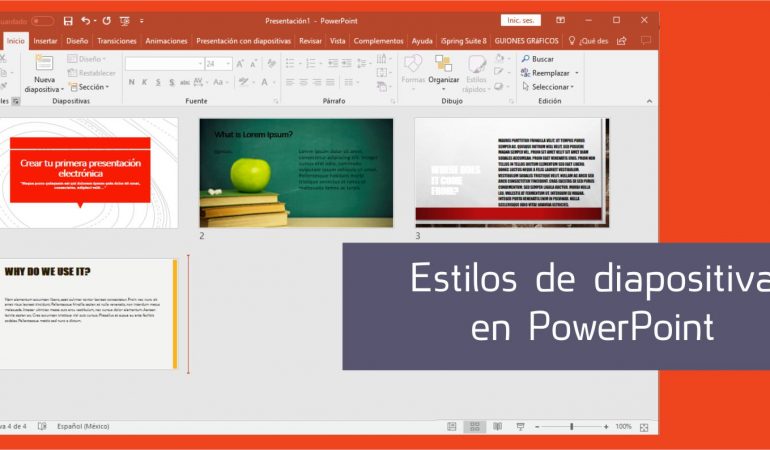This screenshot has height=450, width=770.
Task: Click the text highlight color icon
Action: [x=244, y=82]
